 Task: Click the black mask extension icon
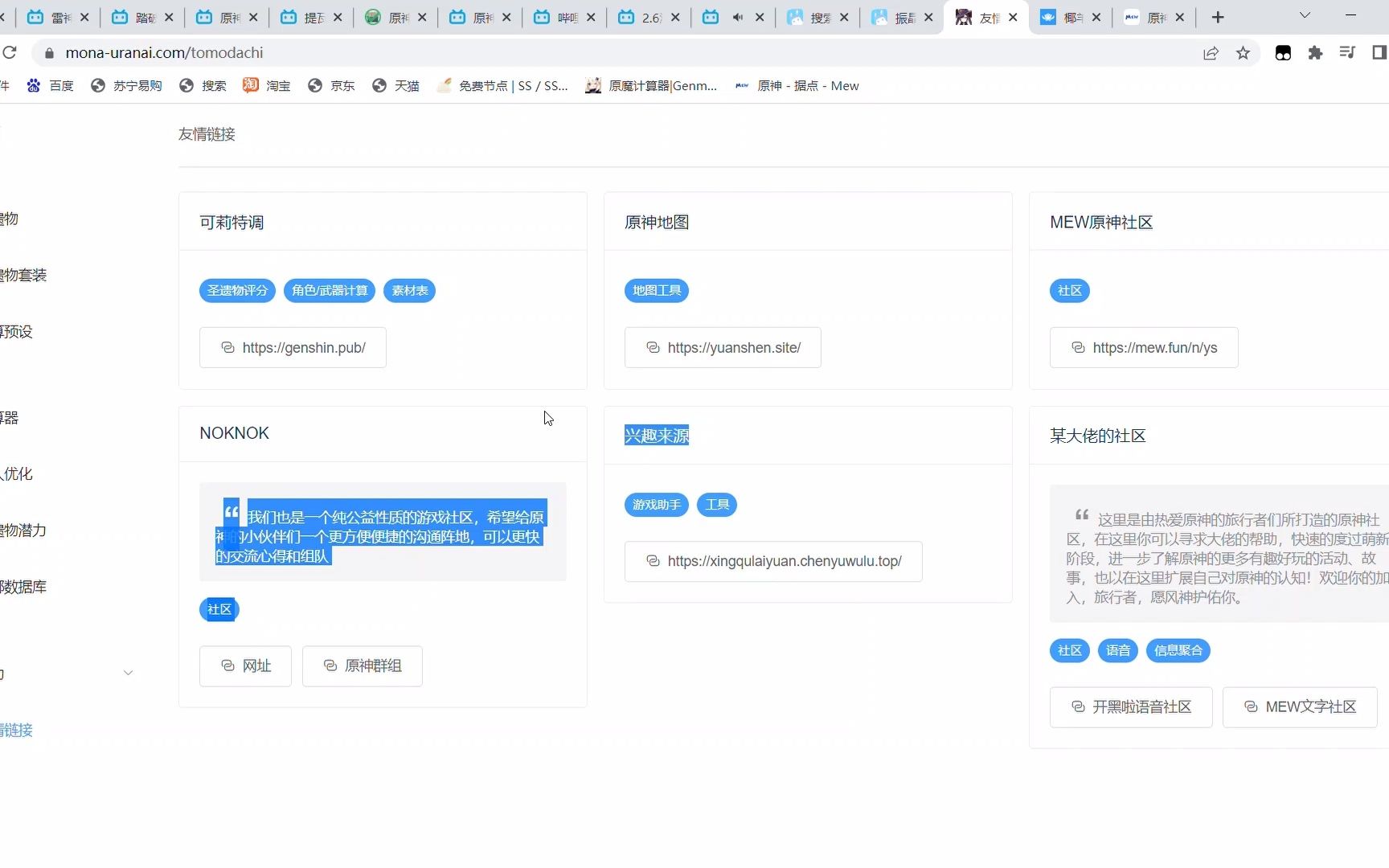(x=1283, y=53)
